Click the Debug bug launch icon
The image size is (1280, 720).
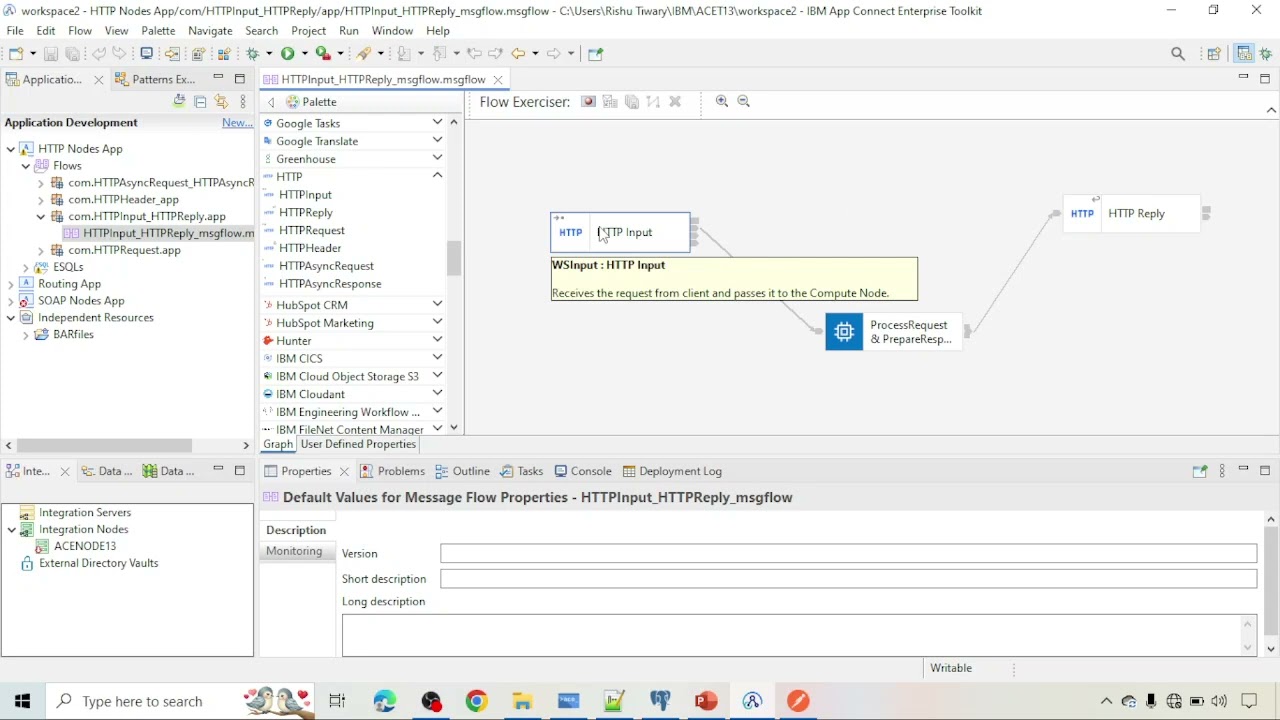pos(253,53)
